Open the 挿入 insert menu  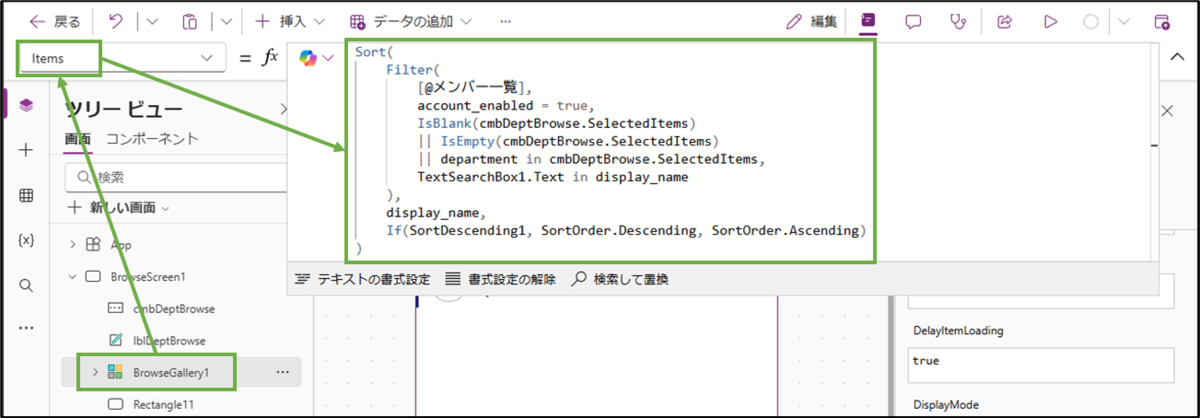(290, 21)
